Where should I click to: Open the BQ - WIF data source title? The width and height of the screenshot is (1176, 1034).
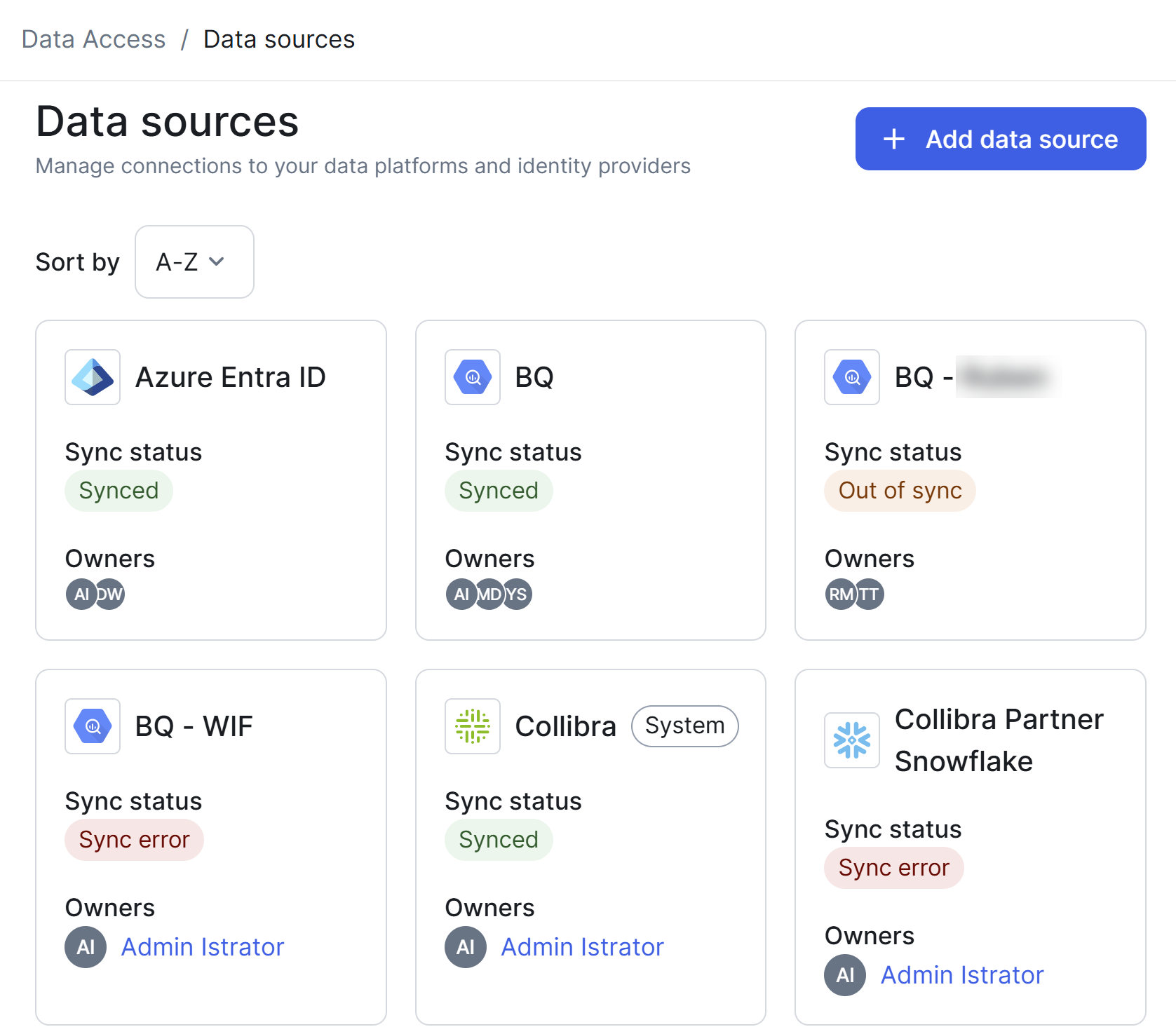click(194, 726)
